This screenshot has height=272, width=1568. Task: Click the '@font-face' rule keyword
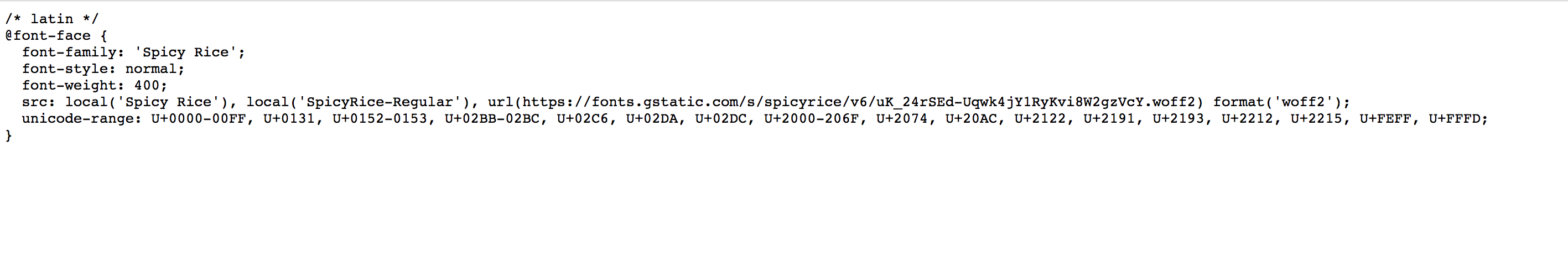[48, 36]
